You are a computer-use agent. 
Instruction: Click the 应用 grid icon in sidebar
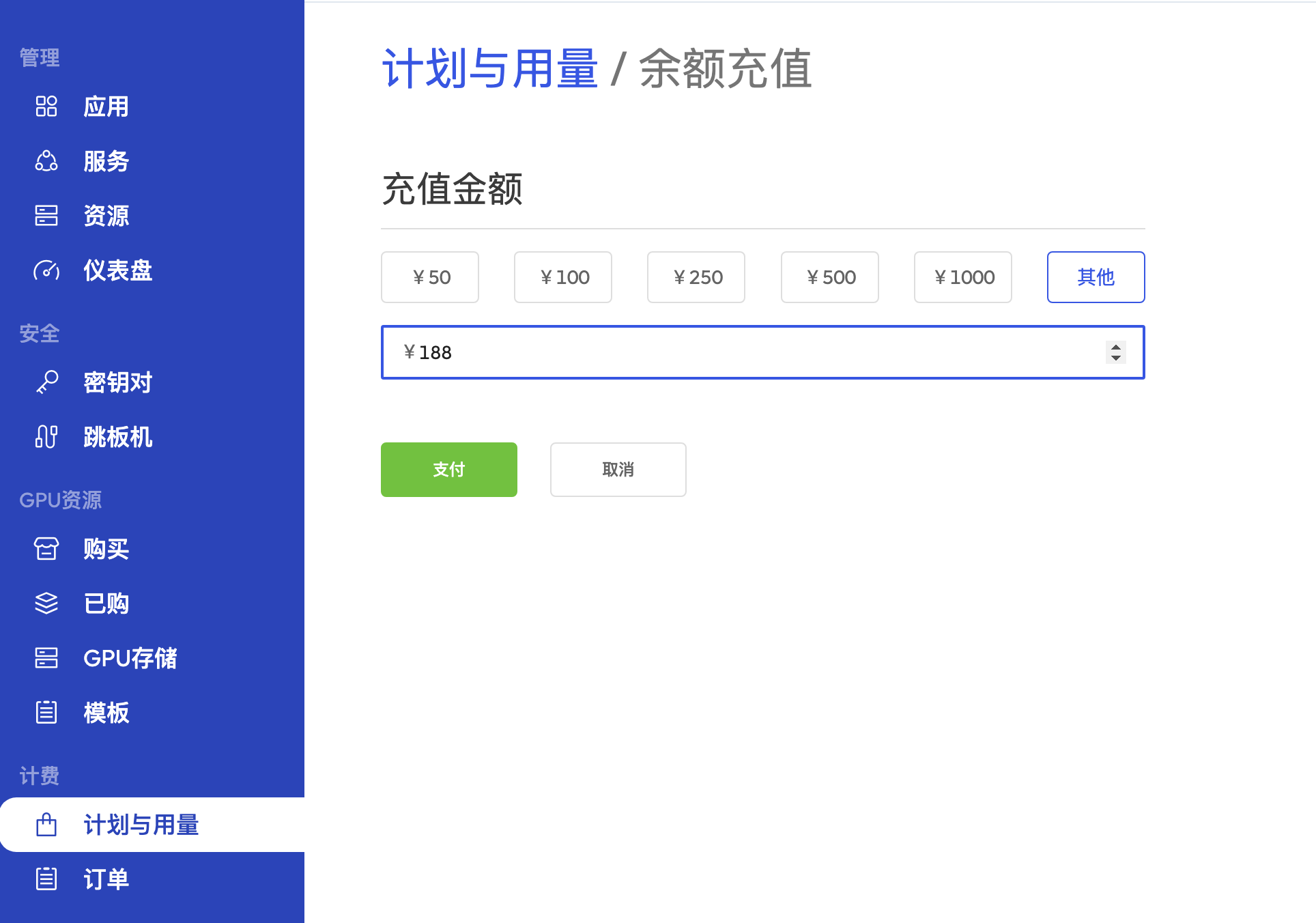tap(46, 106)
